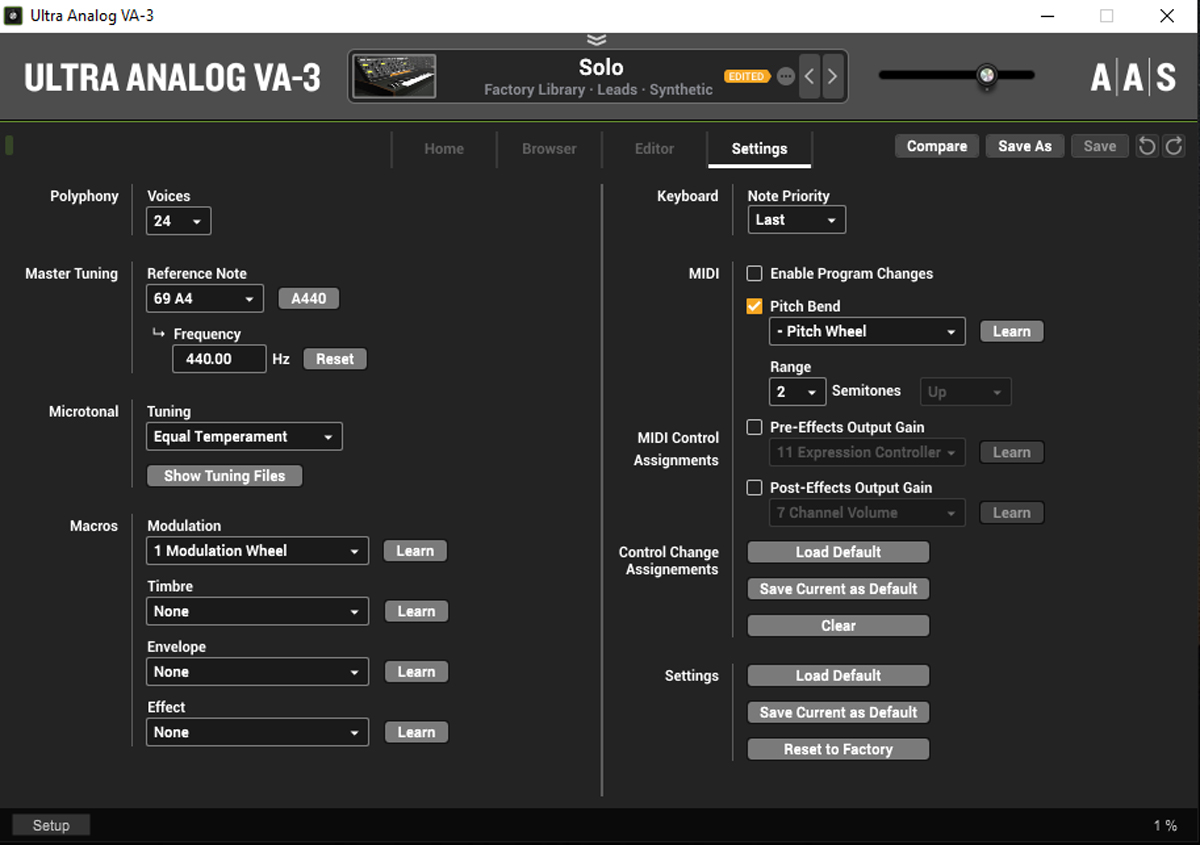Click the master volume slider knob
This screenshot has width=1200, height=845.
[x=987, y=75]
